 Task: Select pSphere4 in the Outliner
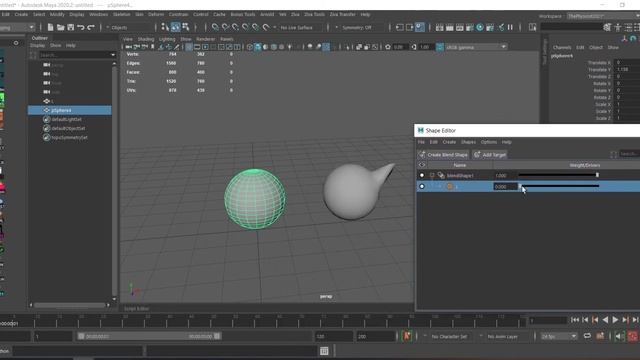point(70,110)
